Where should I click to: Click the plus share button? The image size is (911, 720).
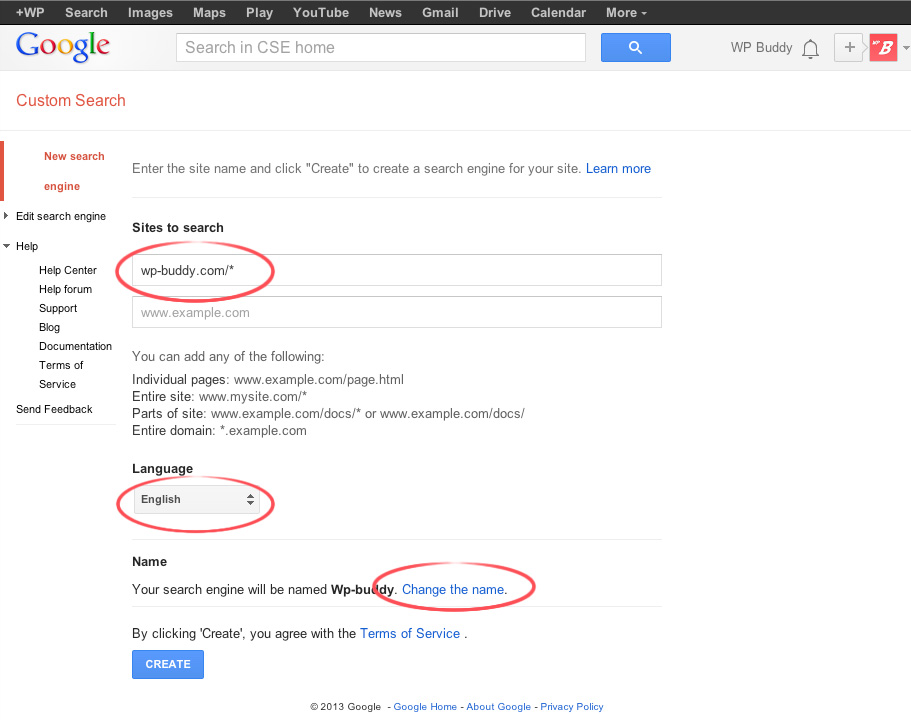(x=849, y=47)
